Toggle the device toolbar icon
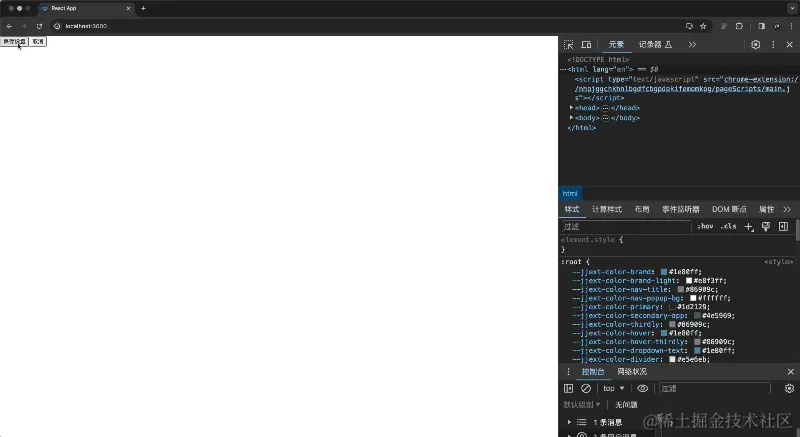800x437 pixels. tap(586, 45)
